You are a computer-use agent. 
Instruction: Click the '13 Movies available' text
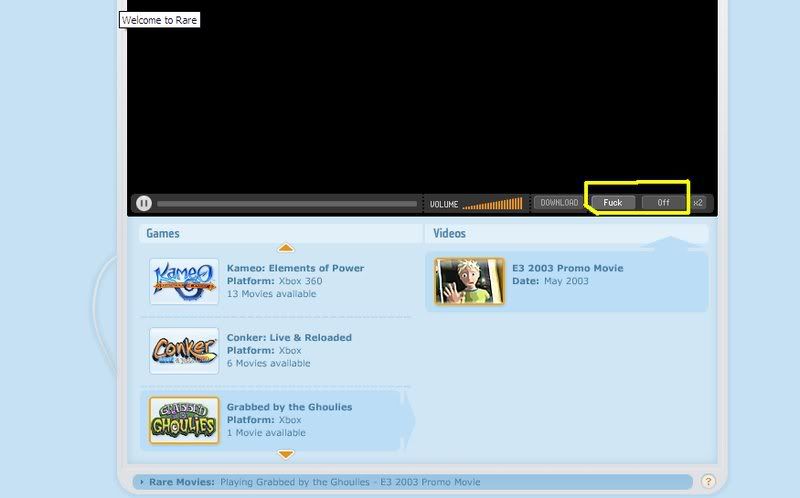(x=271, y=294)
